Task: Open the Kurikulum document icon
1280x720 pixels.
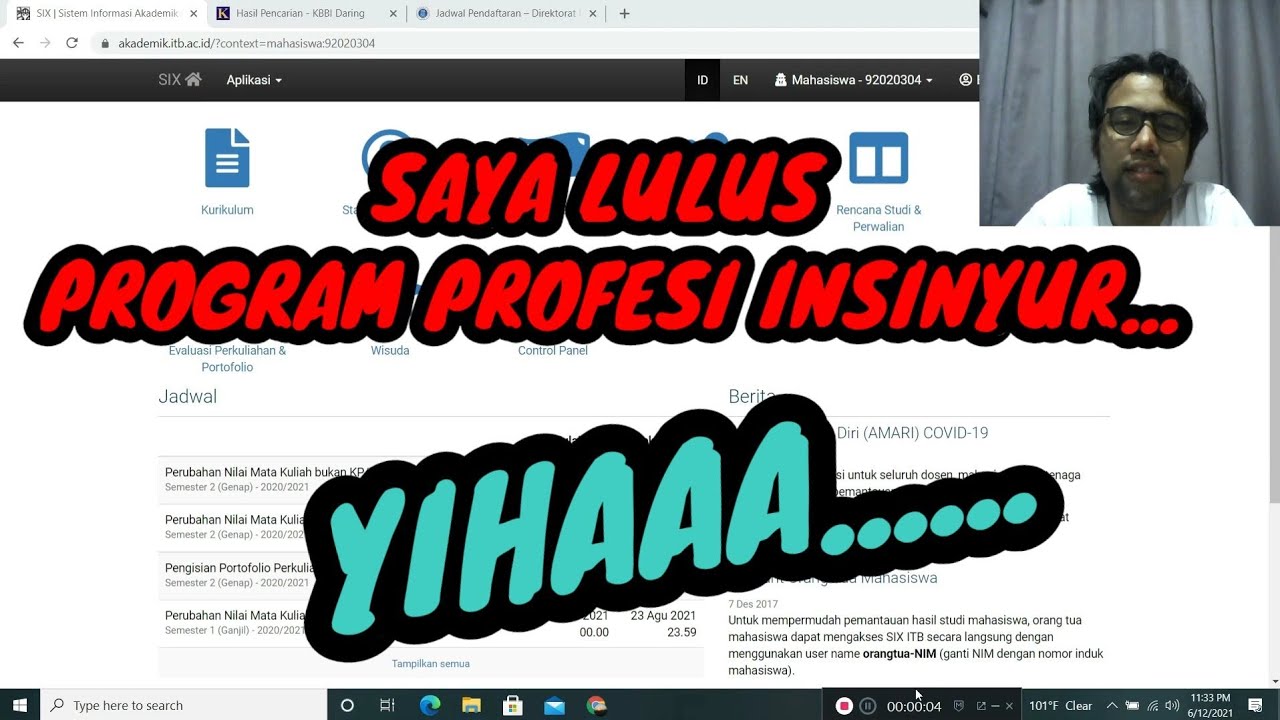Action: (227, 158)
